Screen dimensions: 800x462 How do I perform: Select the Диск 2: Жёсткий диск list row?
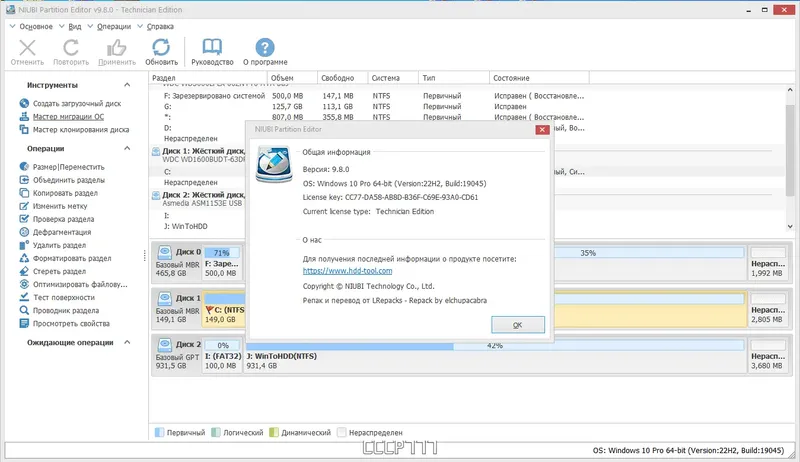click(x=198, y=199)
